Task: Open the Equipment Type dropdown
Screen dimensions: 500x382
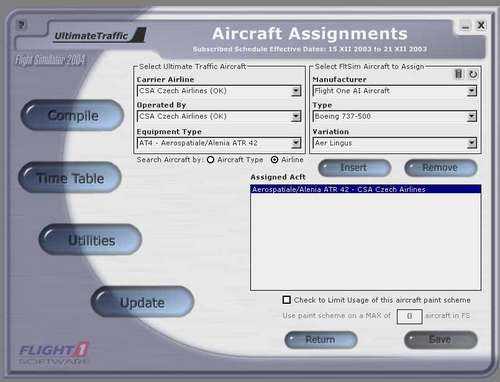Action: (296, 143)
